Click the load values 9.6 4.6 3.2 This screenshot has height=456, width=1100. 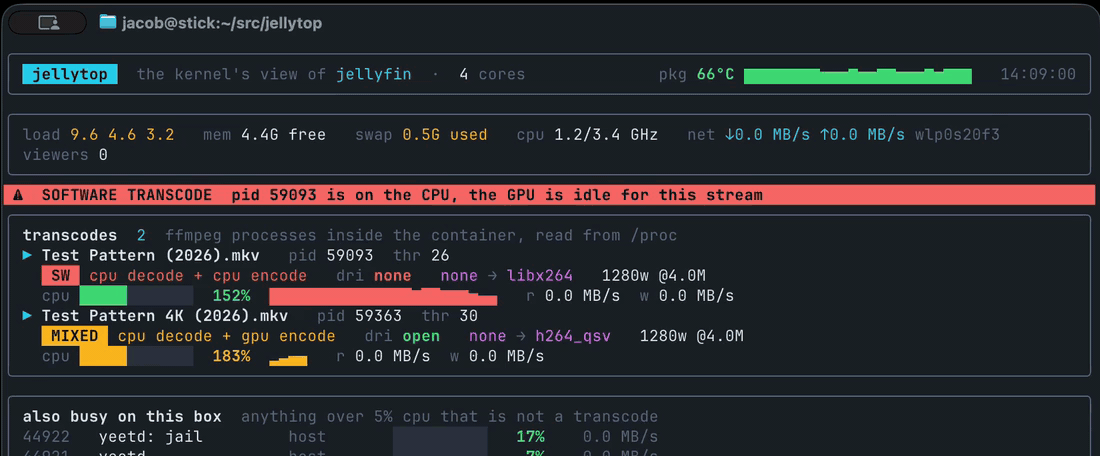click(x=122, y=135)
